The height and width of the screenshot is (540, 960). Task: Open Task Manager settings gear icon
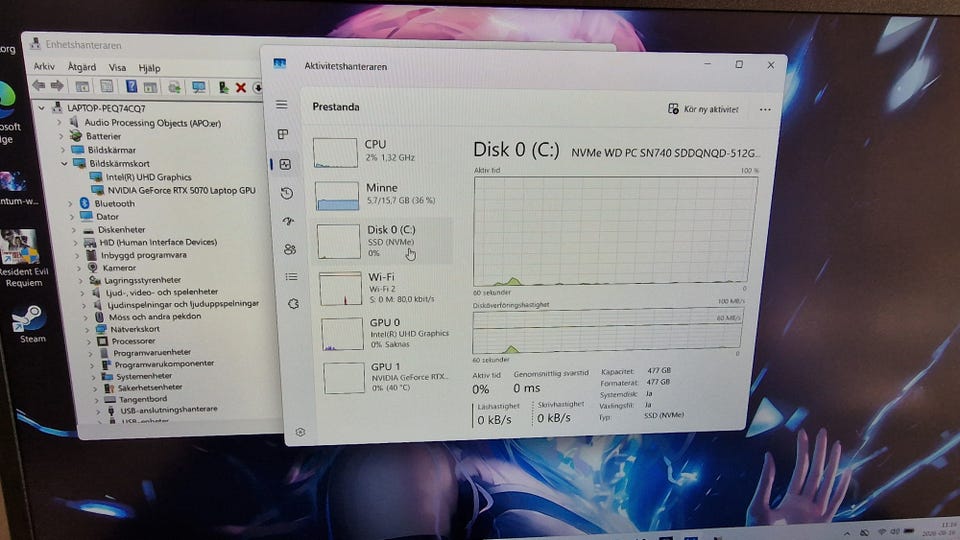300,432
